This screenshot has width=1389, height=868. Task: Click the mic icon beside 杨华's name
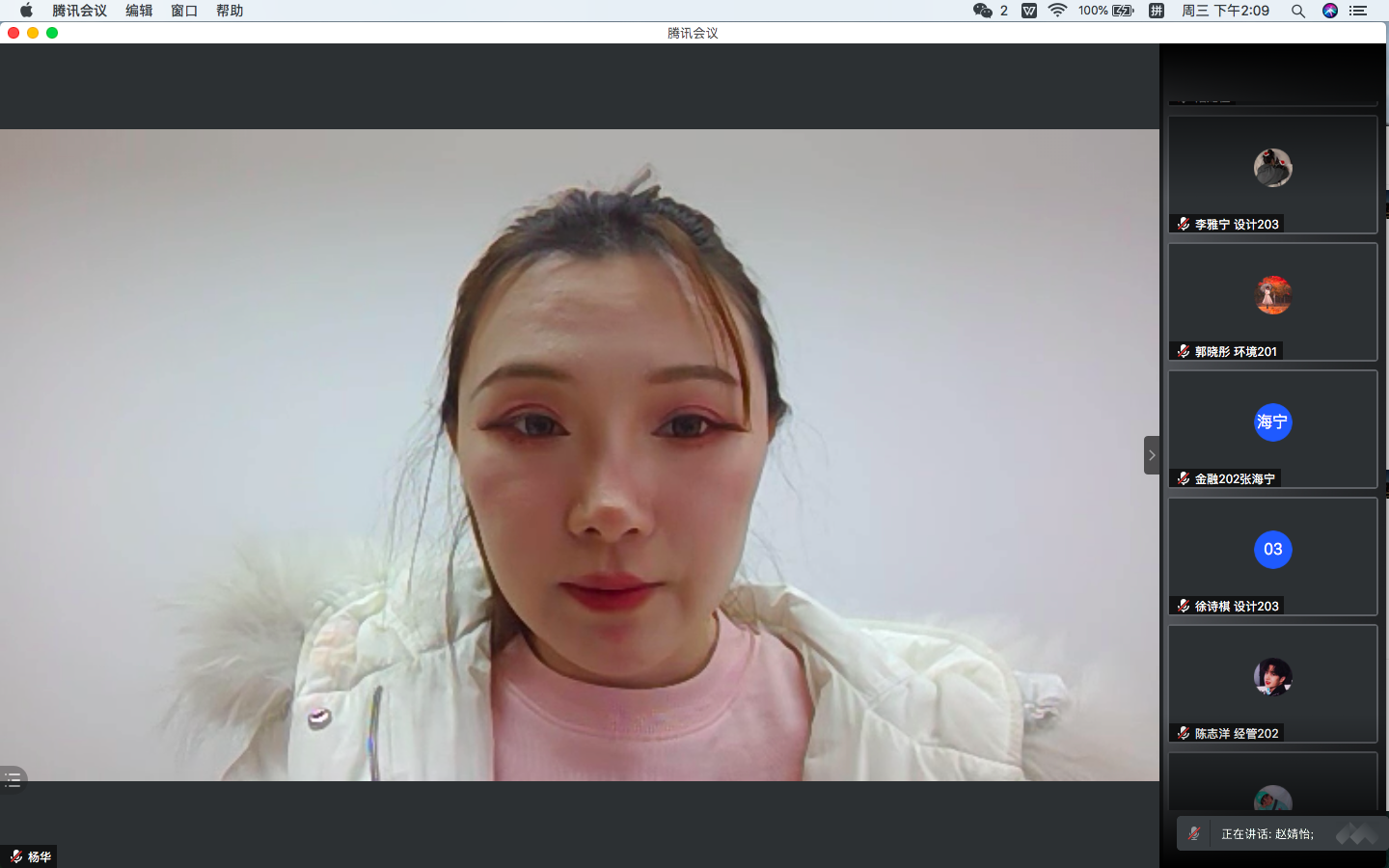click(x=15, y=856)
